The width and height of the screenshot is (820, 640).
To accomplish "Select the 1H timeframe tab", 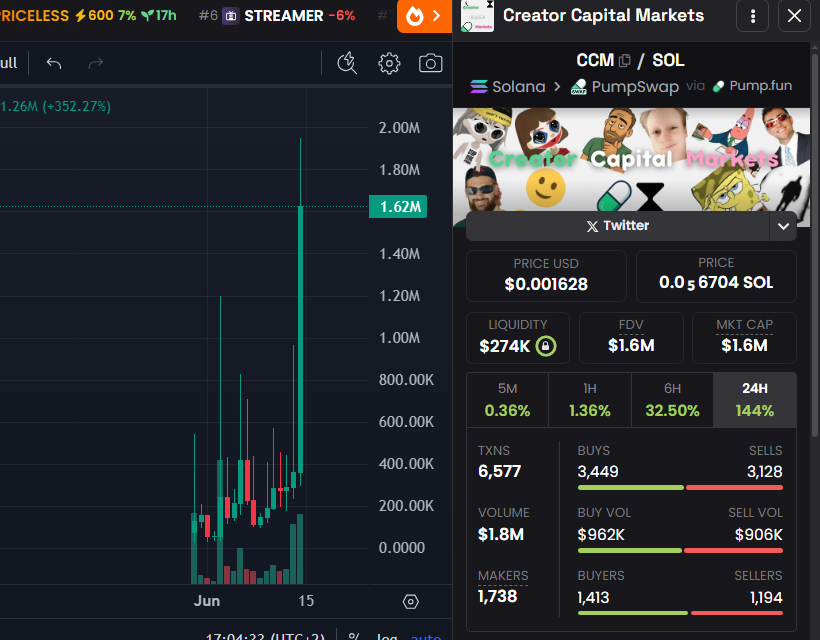I will click(x=590, y=400).
